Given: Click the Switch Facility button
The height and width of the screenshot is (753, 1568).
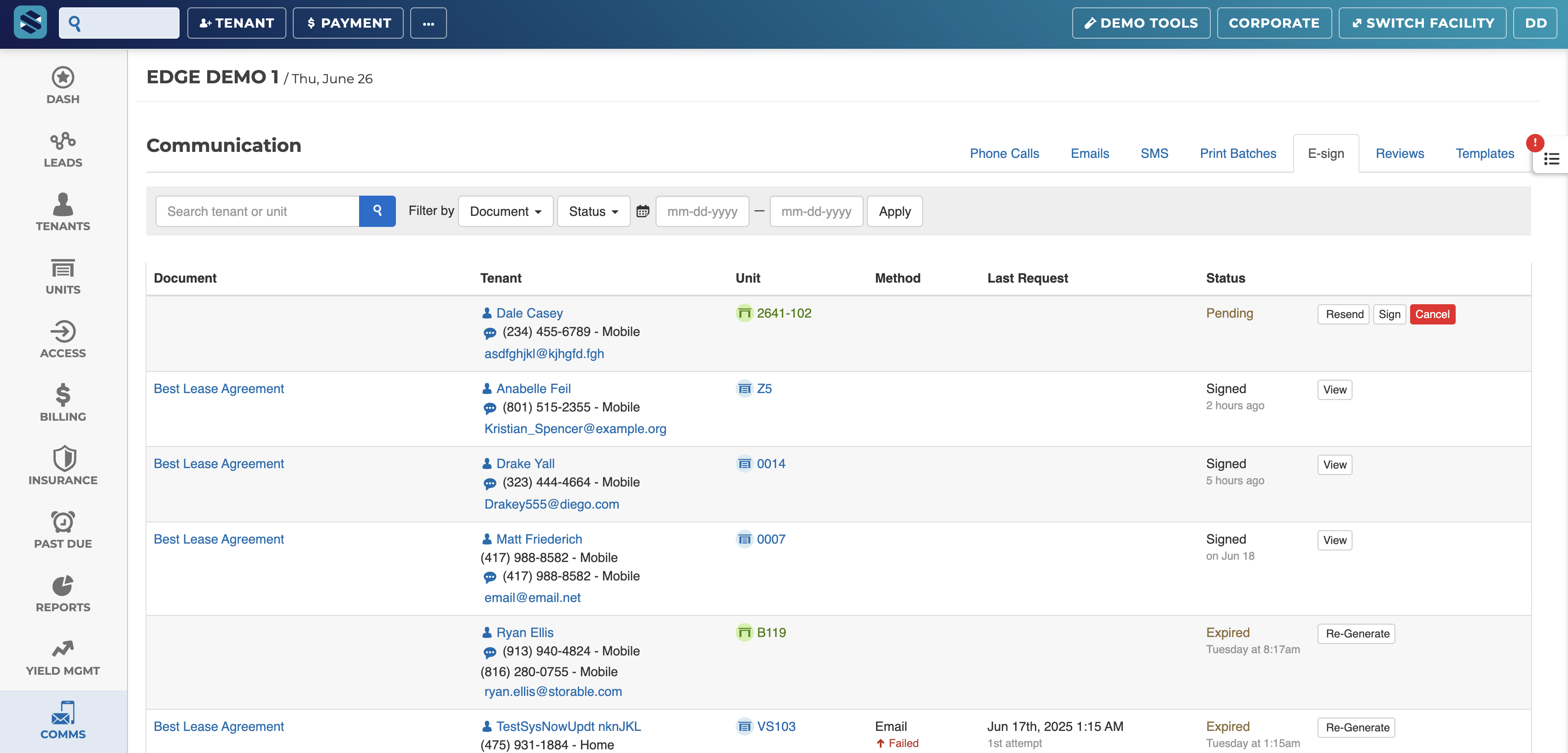Looking at the screenshot, I should (1422, 23).
